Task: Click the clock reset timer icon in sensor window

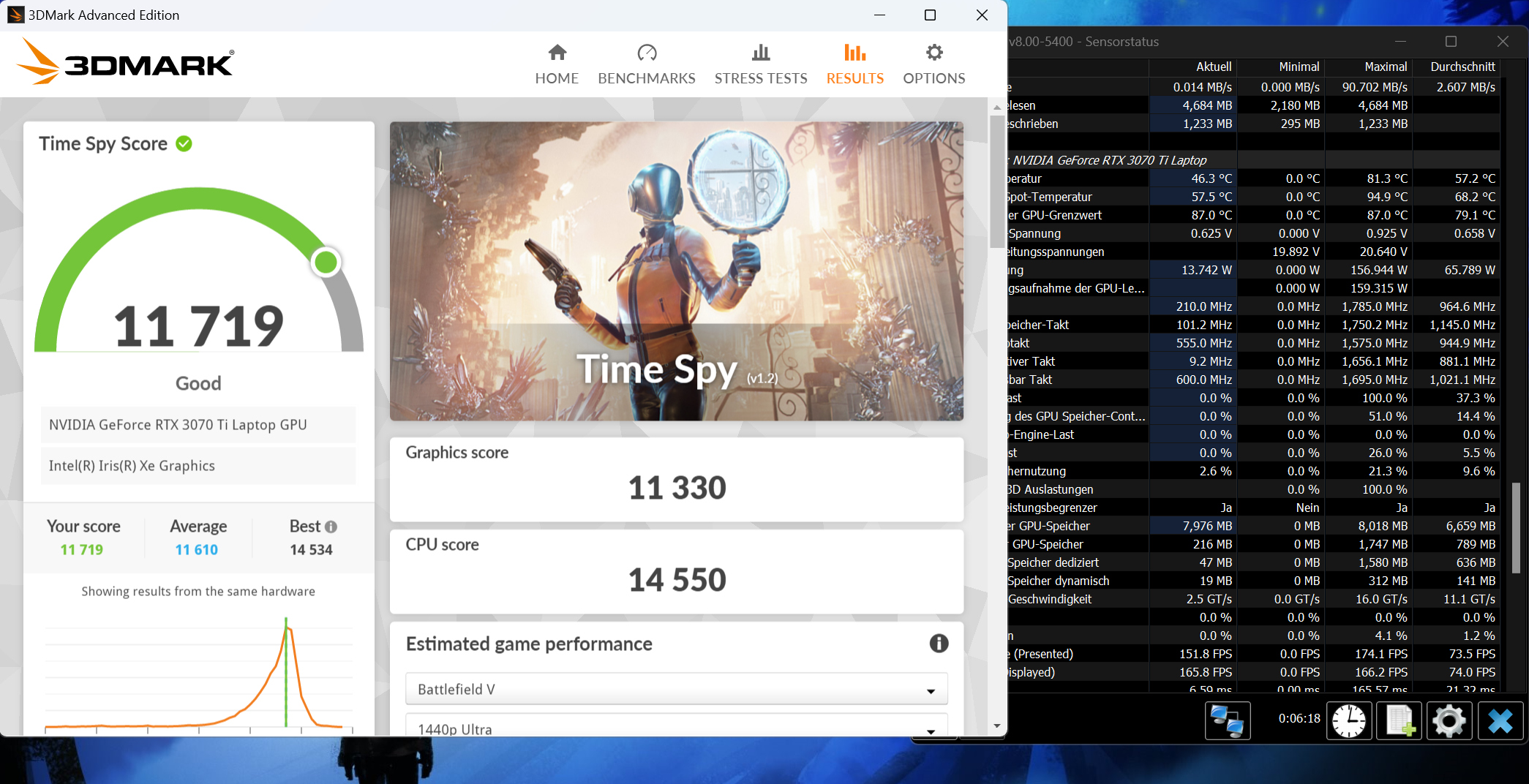Action: coord(1349,721)
